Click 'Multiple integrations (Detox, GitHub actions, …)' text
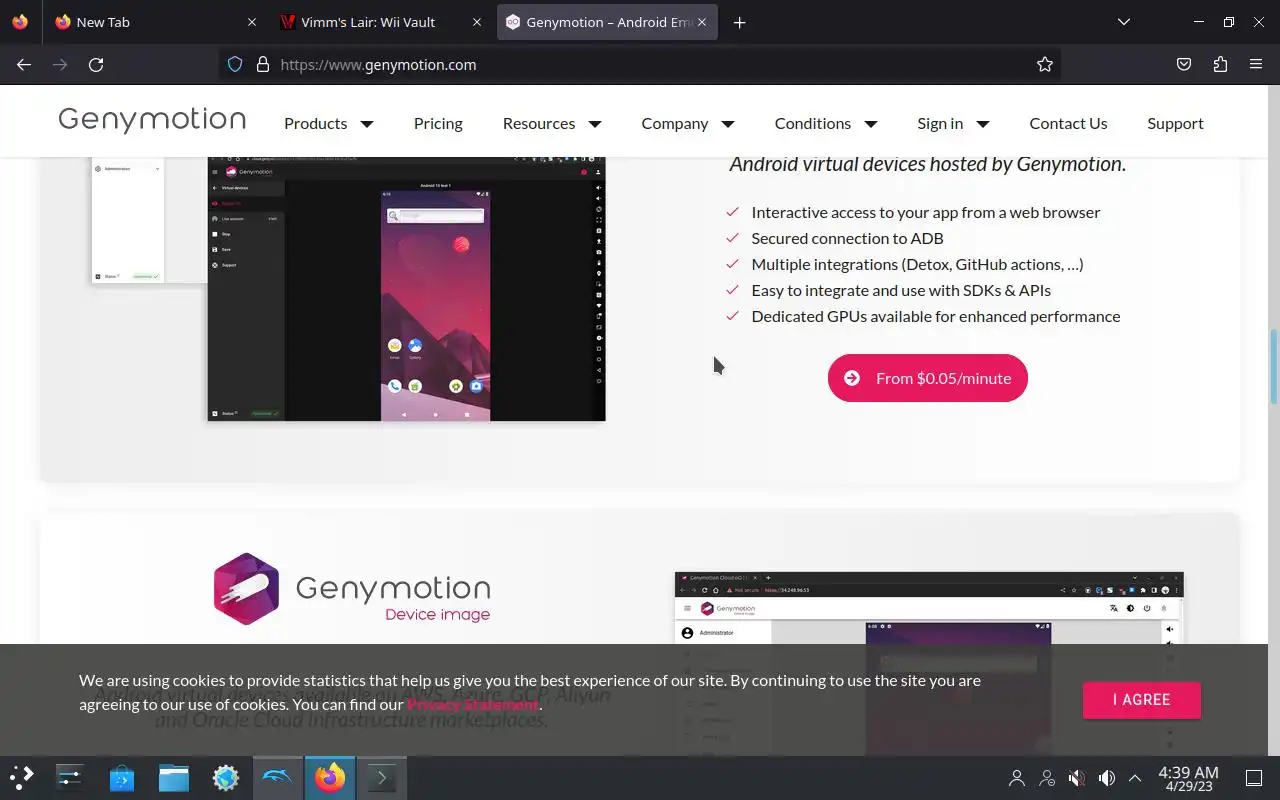 coord(917,264)
